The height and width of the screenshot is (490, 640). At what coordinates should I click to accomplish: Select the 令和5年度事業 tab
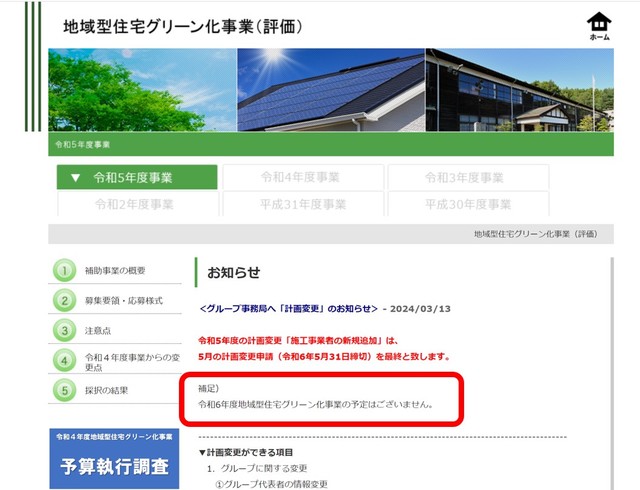[x=137, y=178]
